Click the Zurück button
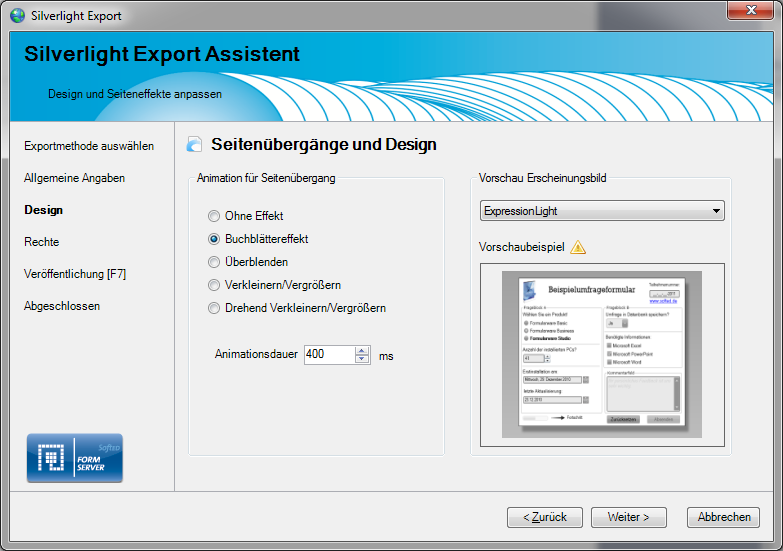The width and height of the screenshot is (783, 551). [544, 517]
